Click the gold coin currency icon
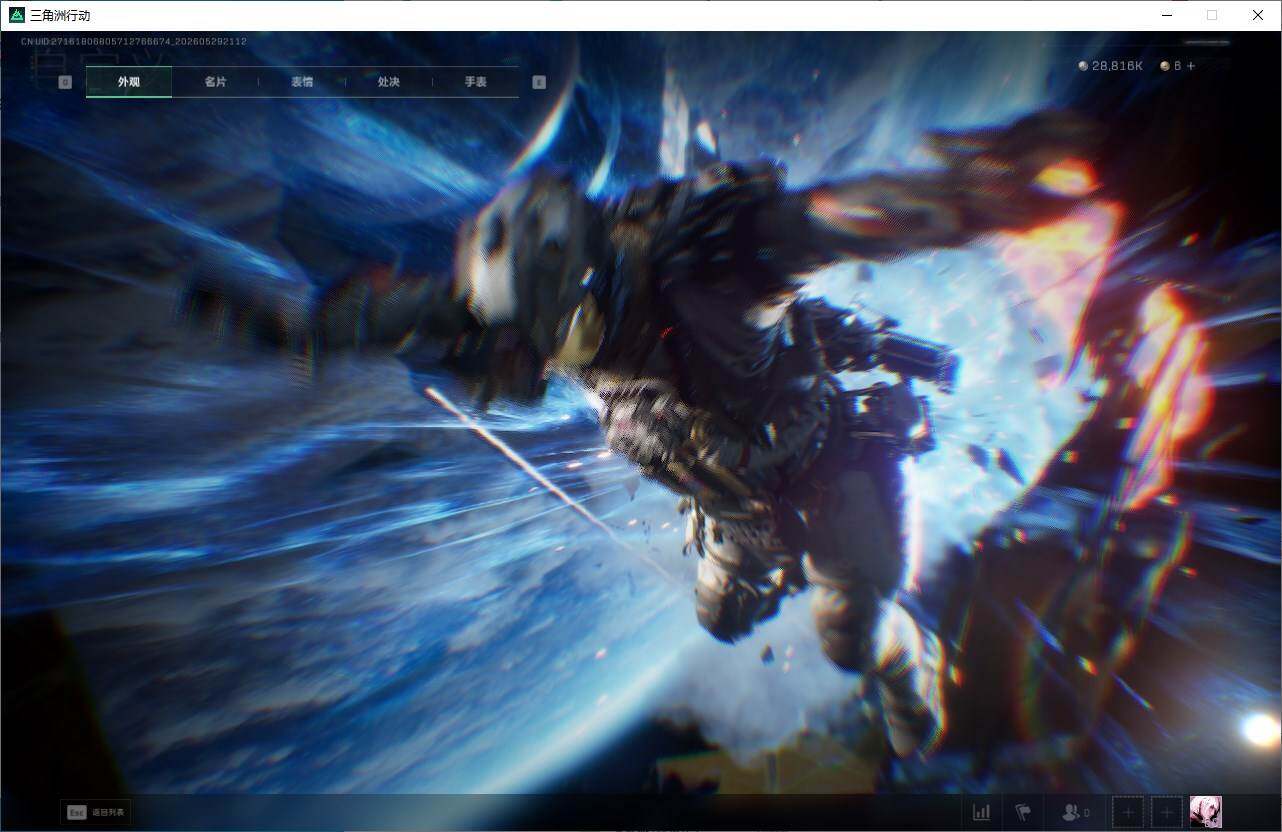This screenshot has height=832, width=1282. pyautogui.click(x=1165, y=66)
